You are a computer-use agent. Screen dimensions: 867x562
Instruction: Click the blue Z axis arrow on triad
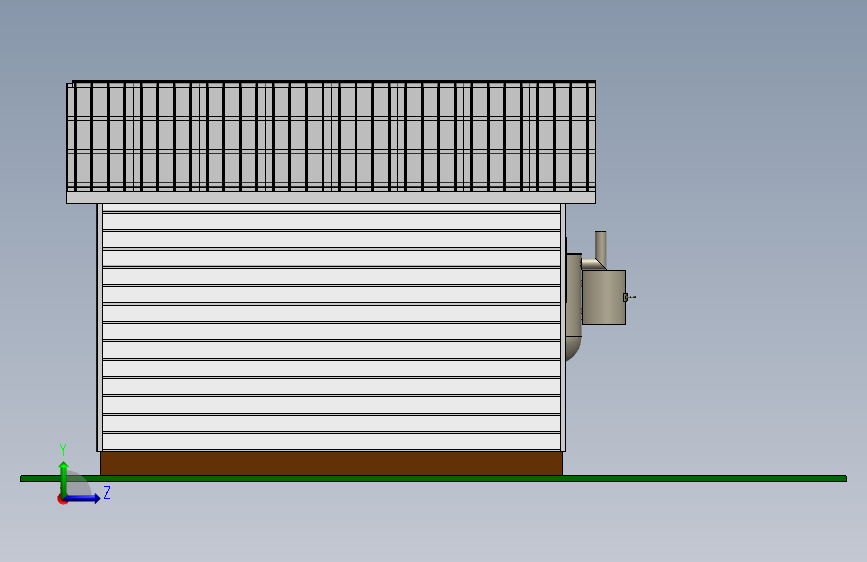82,498
